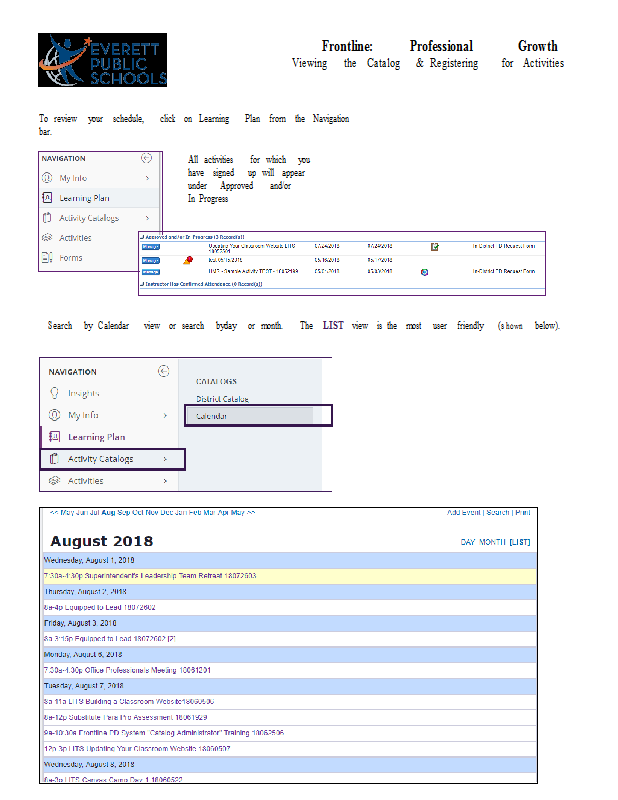Go to previous months with << link
The width and height of the screenshot is (618, 800).
pyautogui.click(x=54, y=512)
